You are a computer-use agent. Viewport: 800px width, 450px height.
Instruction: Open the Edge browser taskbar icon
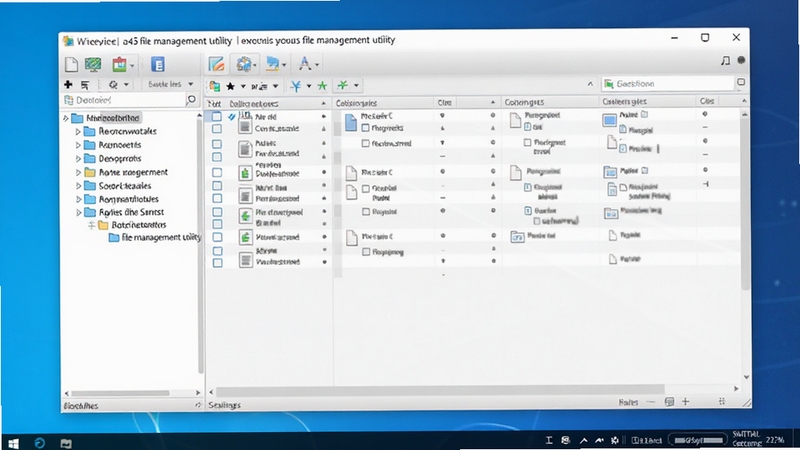[40, 443]
